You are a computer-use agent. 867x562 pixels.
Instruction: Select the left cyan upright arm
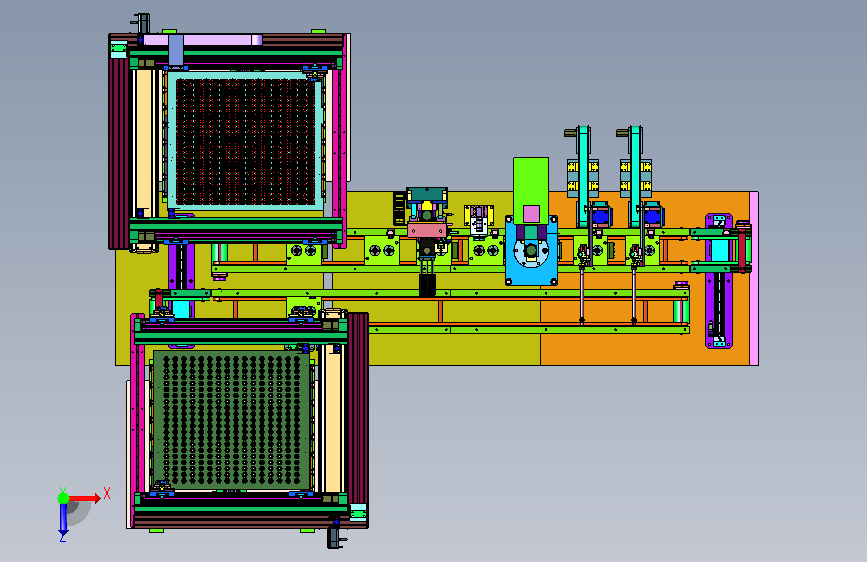pyautogui.click(x=583, y=176)
